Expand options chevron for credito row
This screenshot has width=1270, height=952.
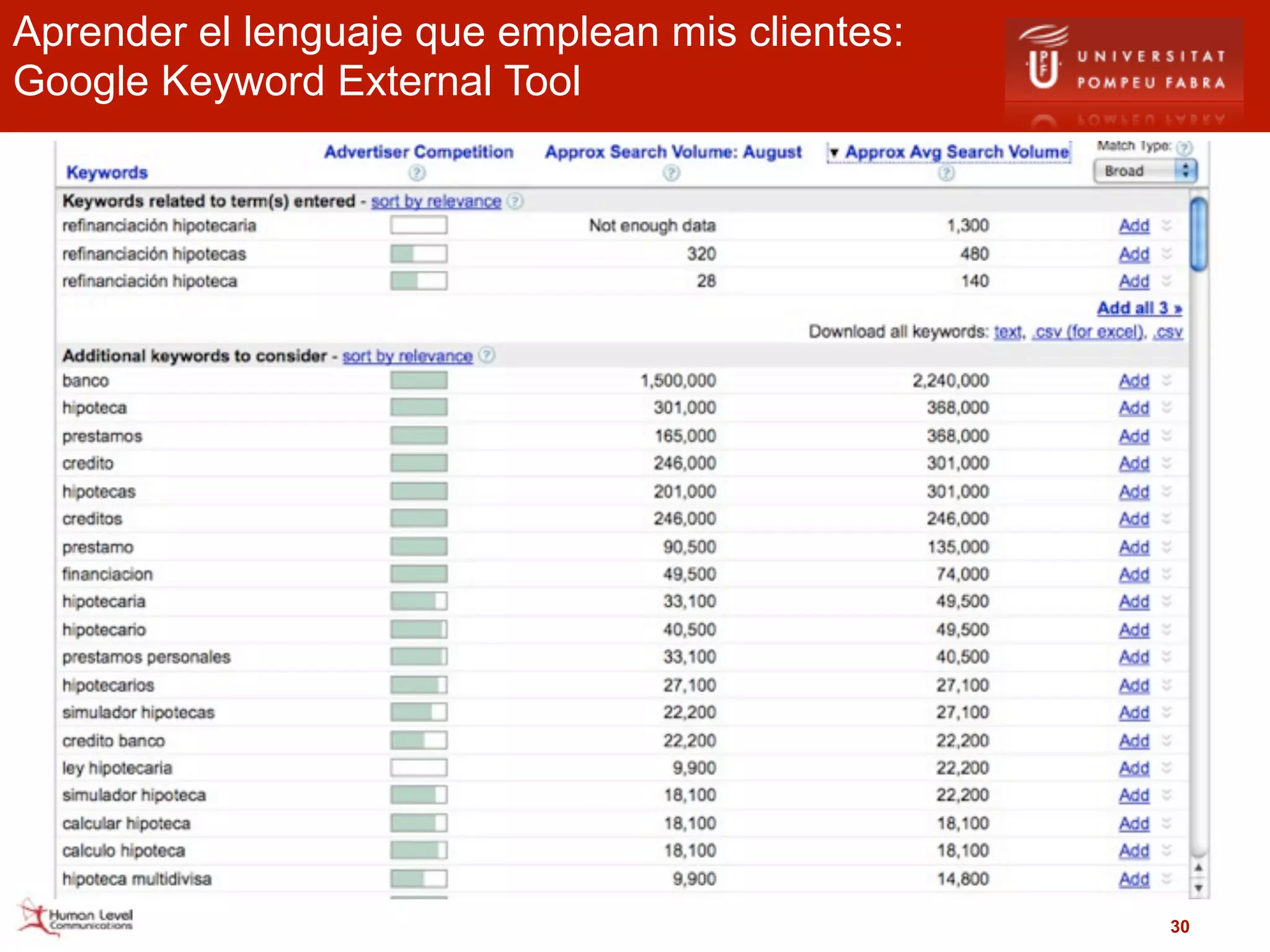1166,463
